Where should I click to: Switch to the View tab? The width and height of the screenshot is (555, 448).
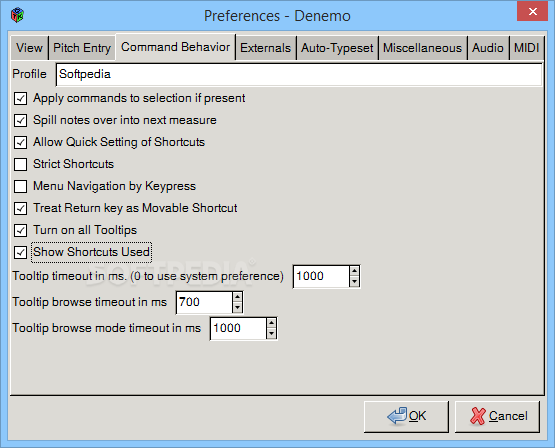[x=29, y=48]
